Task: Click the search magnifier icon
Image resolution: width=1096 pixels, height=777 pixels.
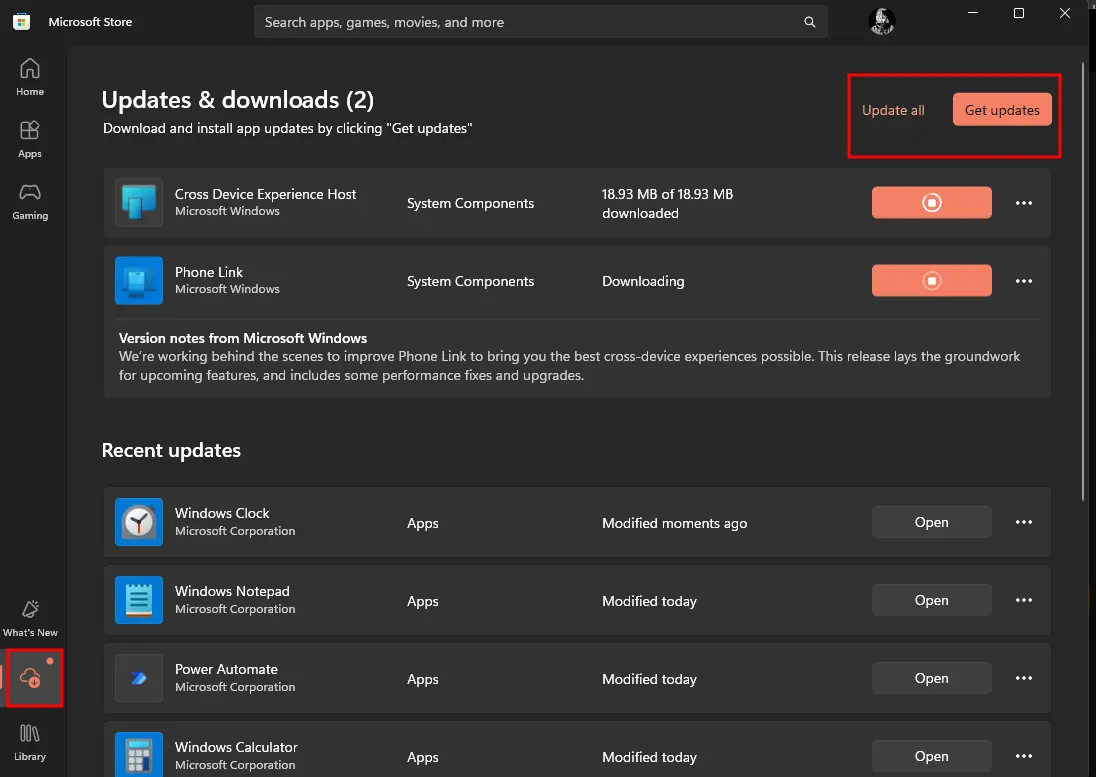Action: click(x=809, y=22)
